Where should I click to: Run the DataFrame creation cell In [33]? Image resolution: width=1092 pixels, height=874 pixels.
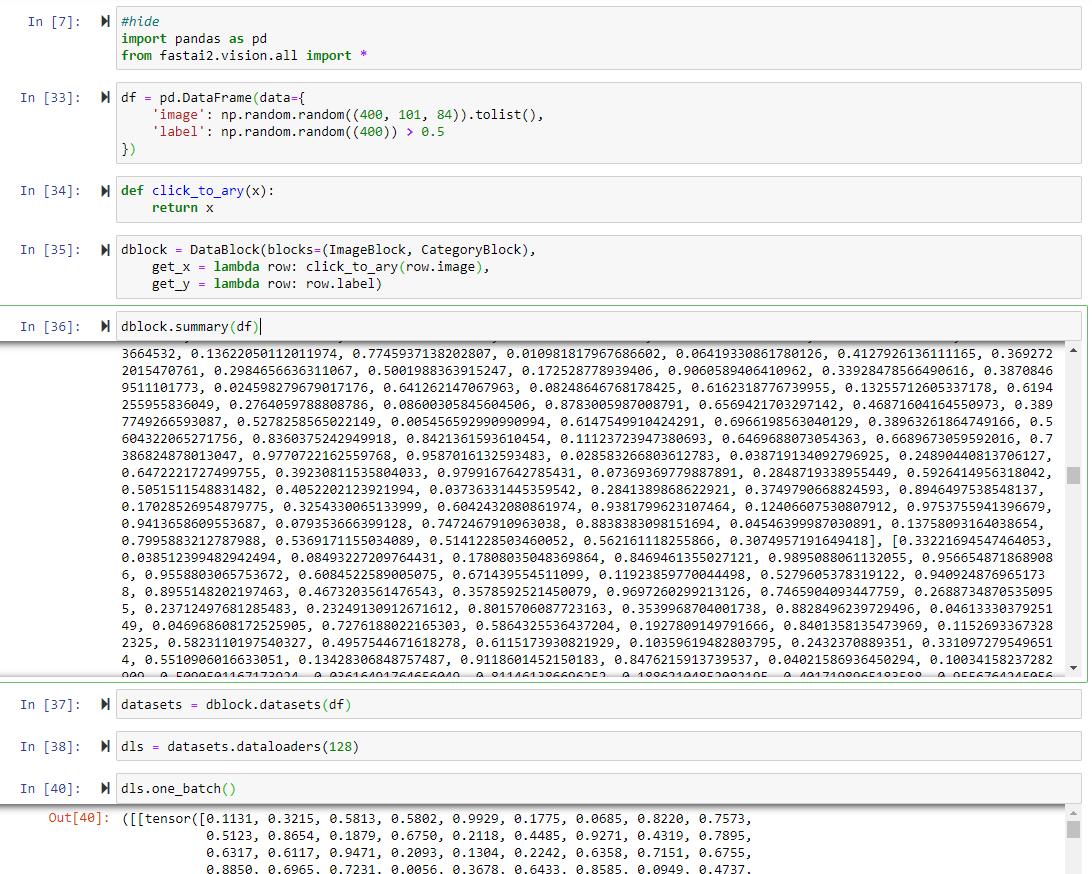104,96
